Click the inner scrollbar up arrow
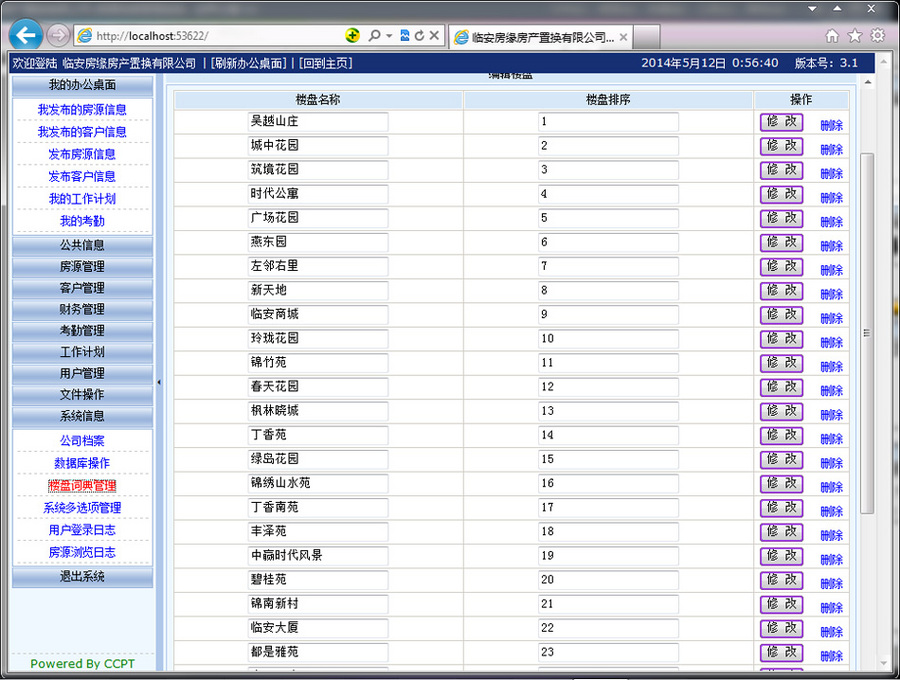Screen dimensions: 900x680 point(867,83)
